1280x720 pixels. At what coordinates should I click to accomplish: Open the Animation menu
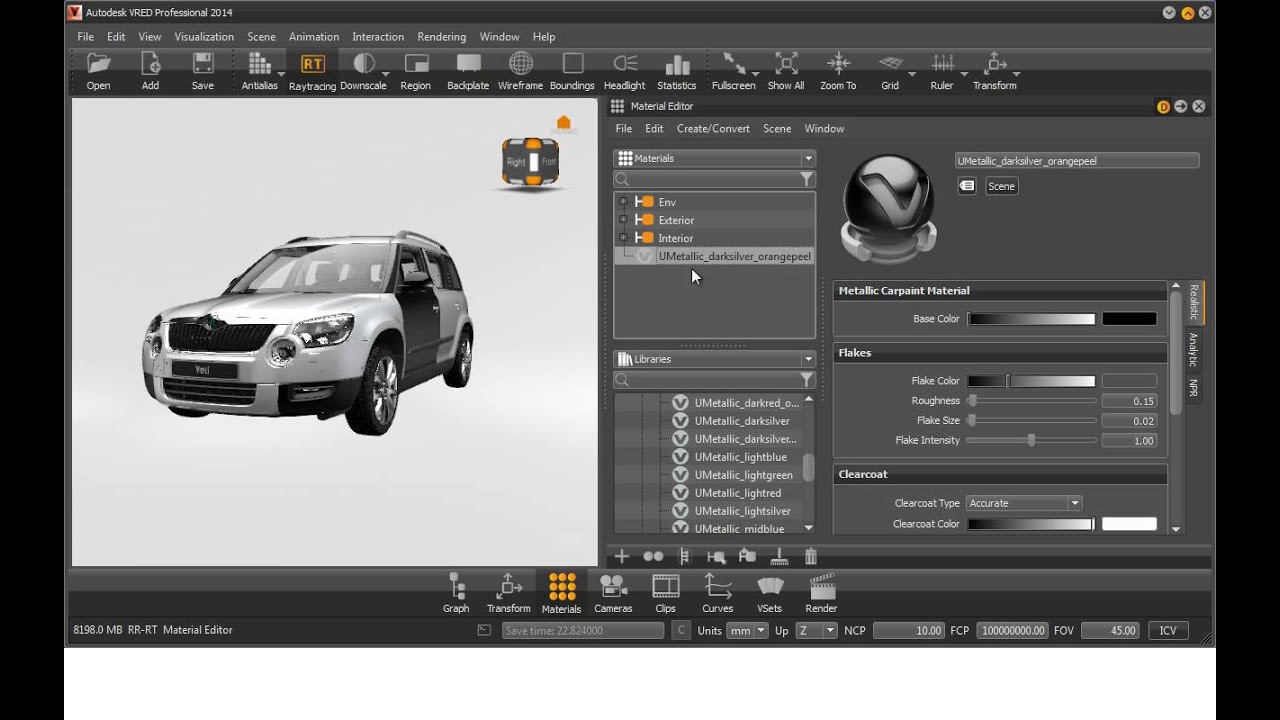(x=314, y=37)
